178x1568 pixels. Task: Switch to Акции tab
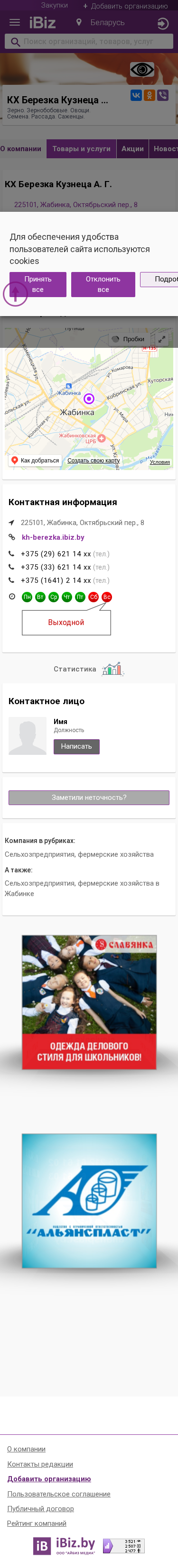coord(132,148)
